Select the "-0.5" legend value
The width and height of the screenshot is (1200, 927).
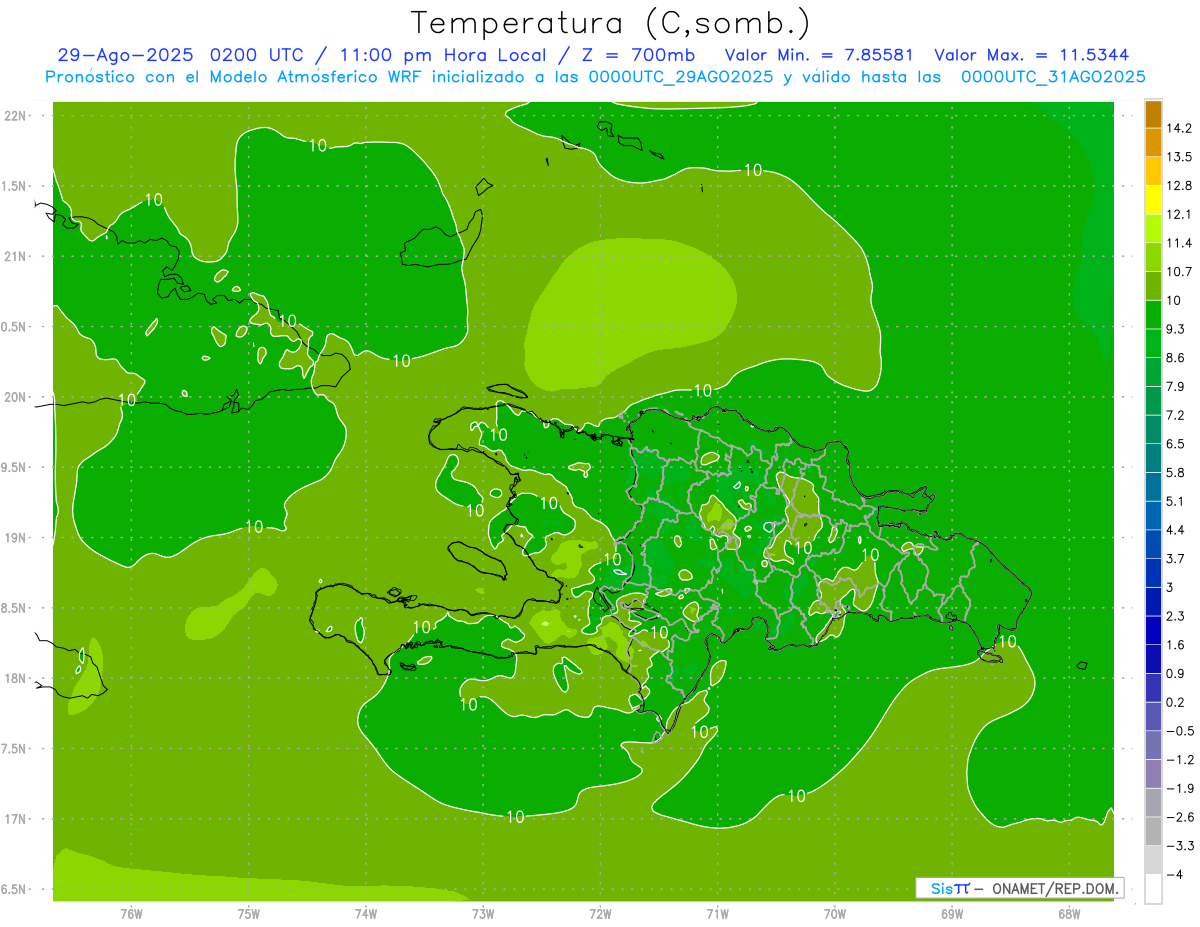pos(1179,731)
